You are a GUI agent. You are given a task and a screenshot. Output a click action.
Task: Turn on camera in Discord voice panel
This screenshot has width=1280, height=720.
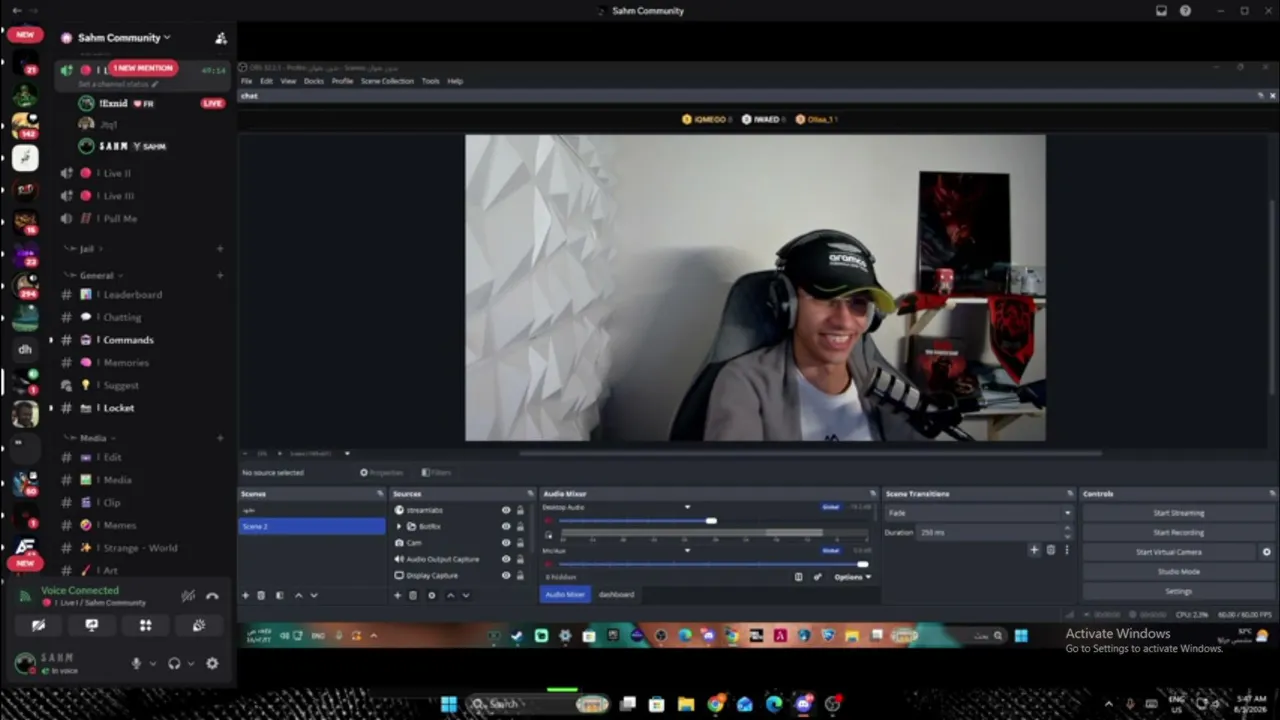(38, 625)
